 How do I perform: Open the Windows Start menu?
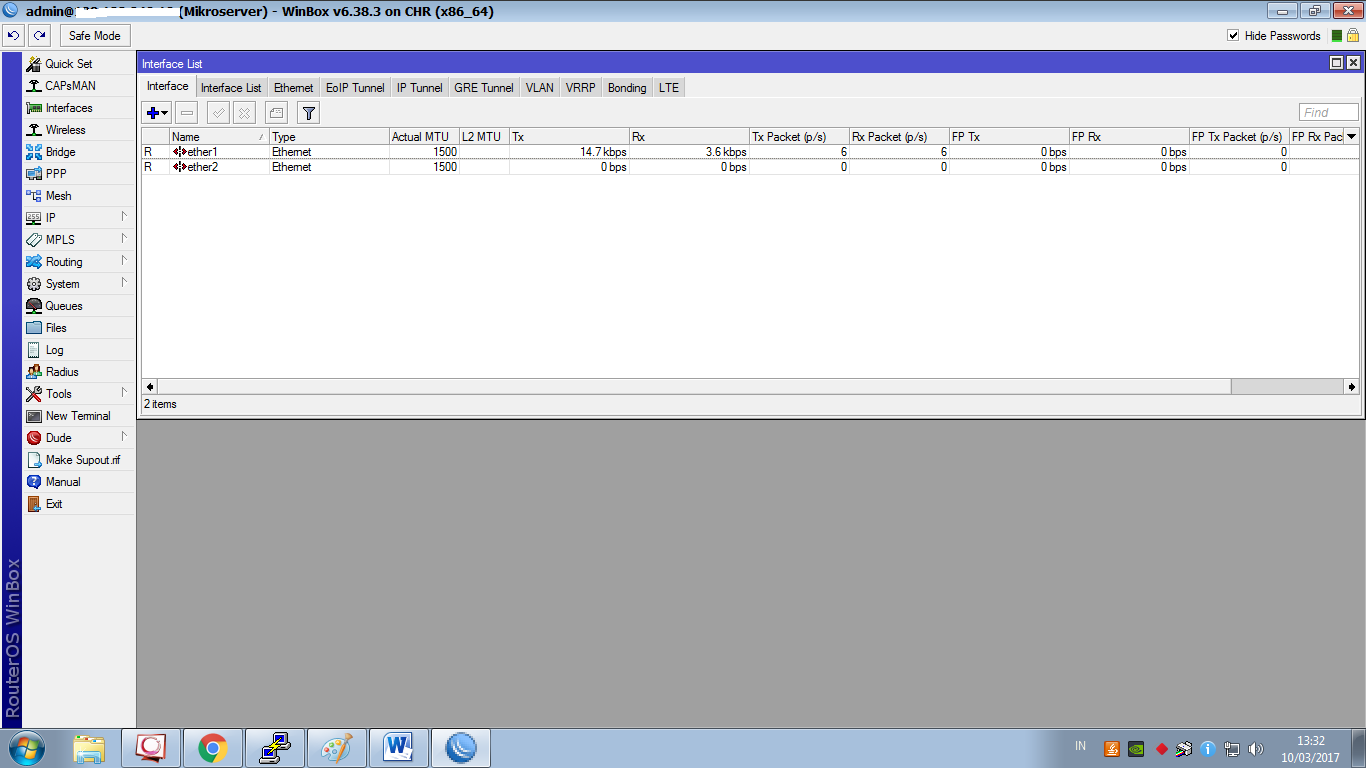click(26, 748)
